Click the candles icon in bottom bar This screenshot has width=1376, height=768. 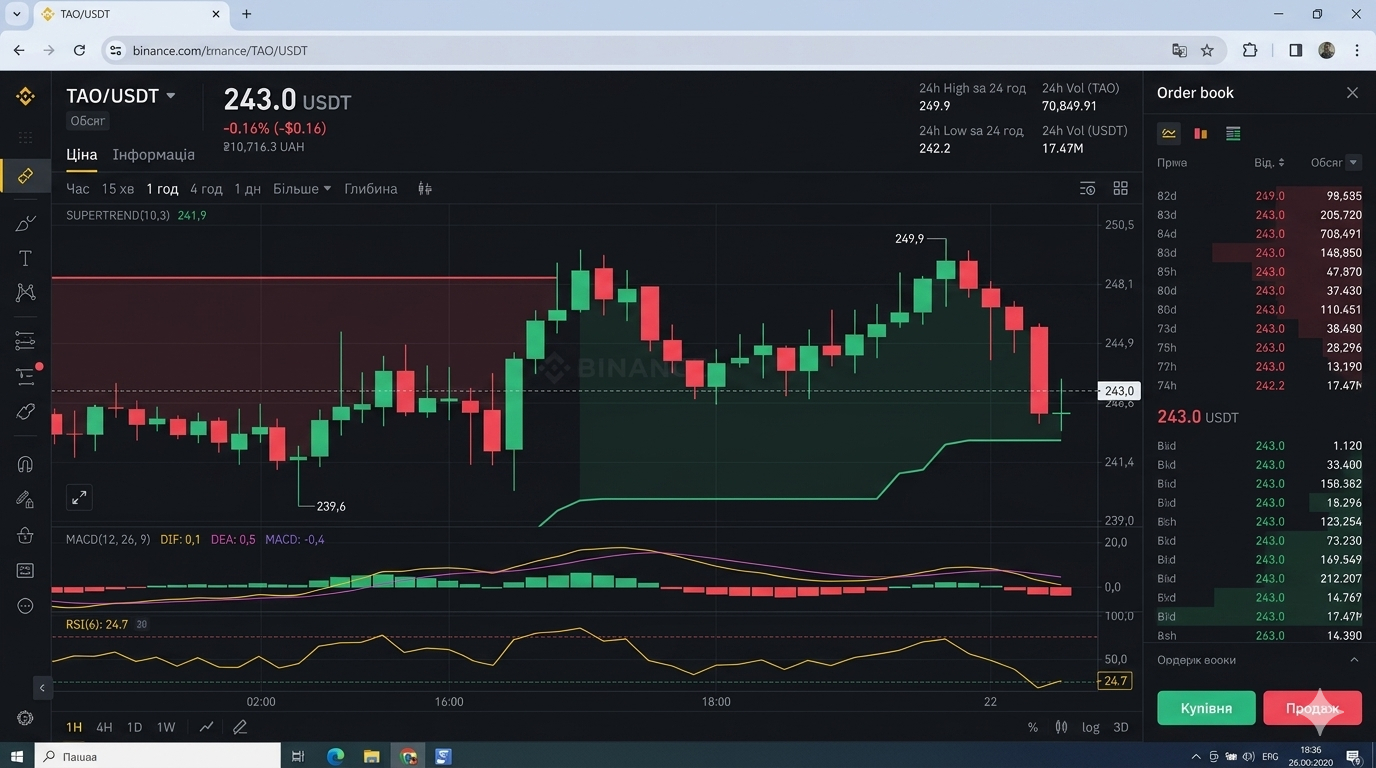(x=1061, y=727)
